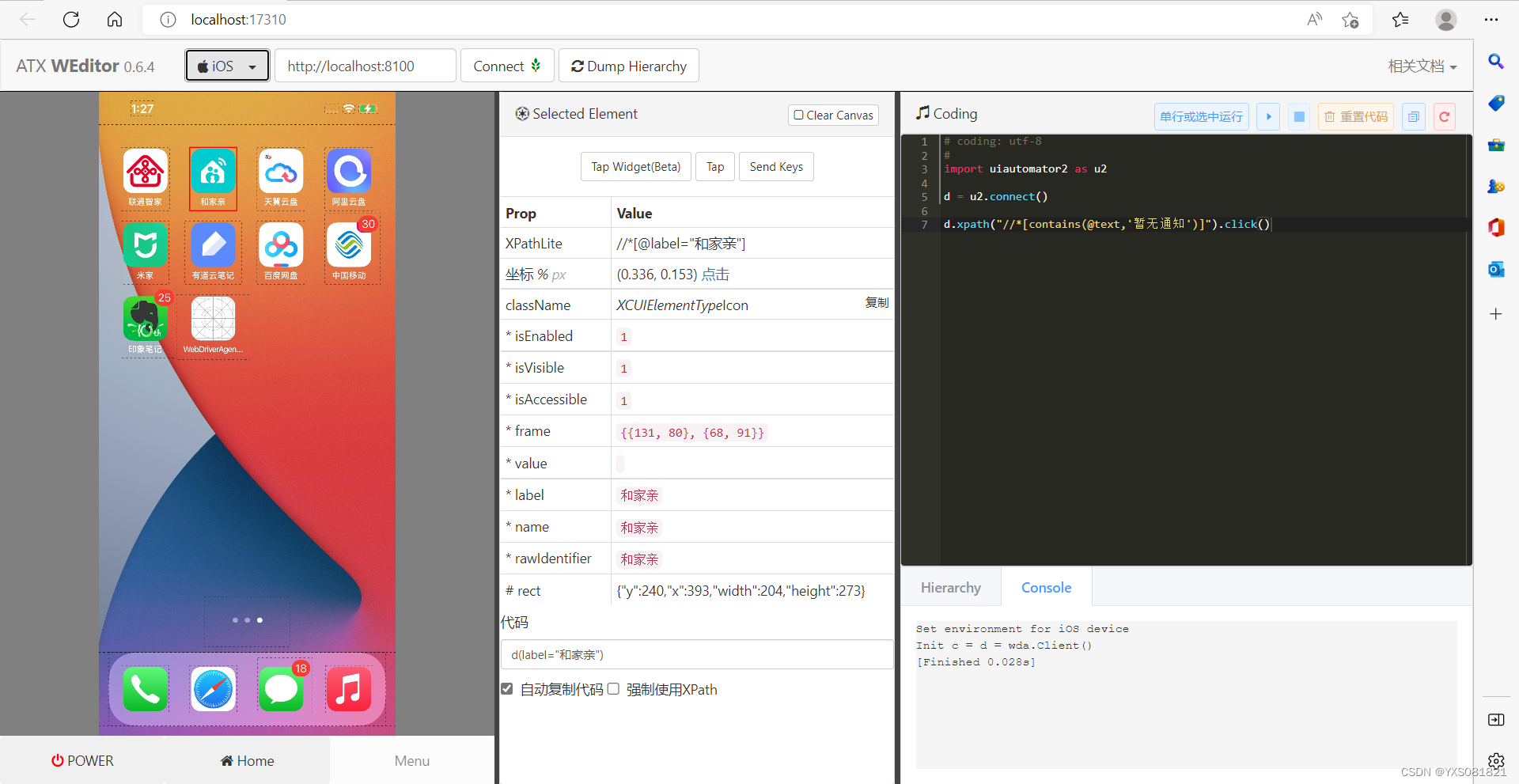Run the code with the play icon
This screenshot has width=1519, height=784.
pos(1267,116)
